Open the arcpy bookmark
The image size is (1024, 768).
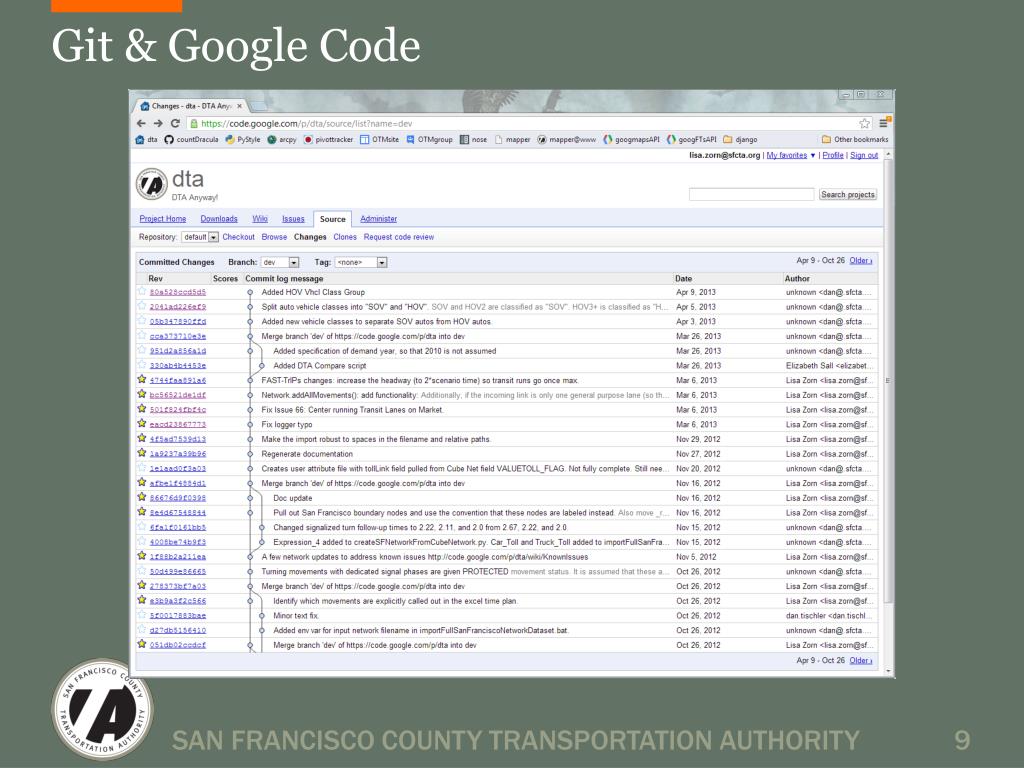coord(282,139)
